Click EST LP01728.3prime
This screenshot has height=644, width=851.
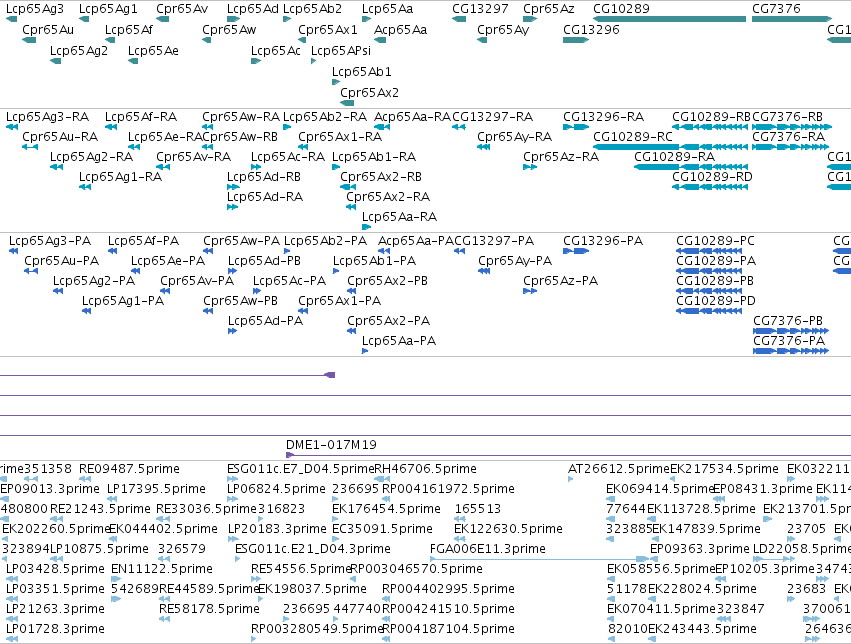[x=55, y=629]
